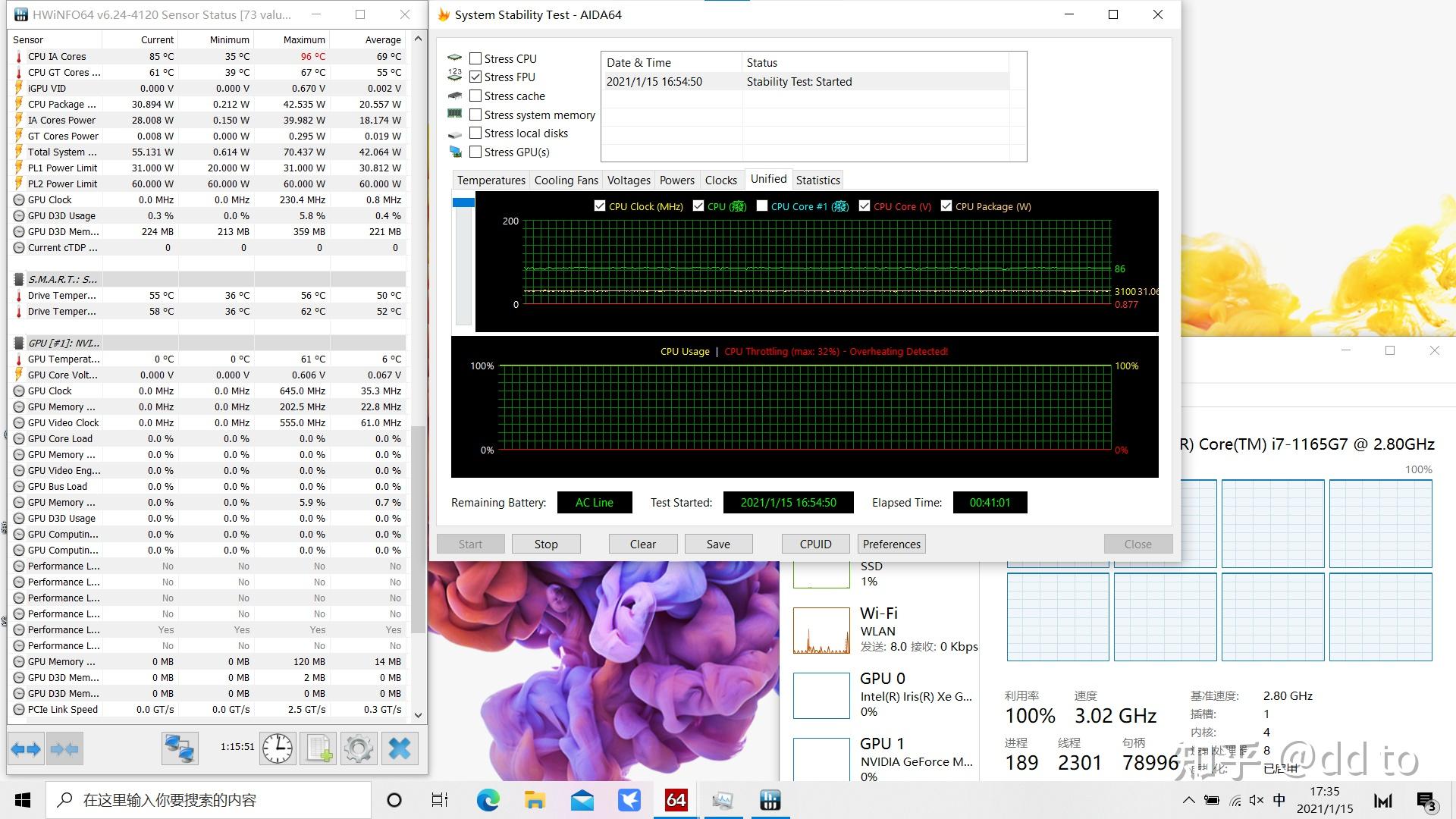The height and width of the screenshot is (819, 1456).
Task: Open File Explorer from taskbar
Action: click(535, 800)
